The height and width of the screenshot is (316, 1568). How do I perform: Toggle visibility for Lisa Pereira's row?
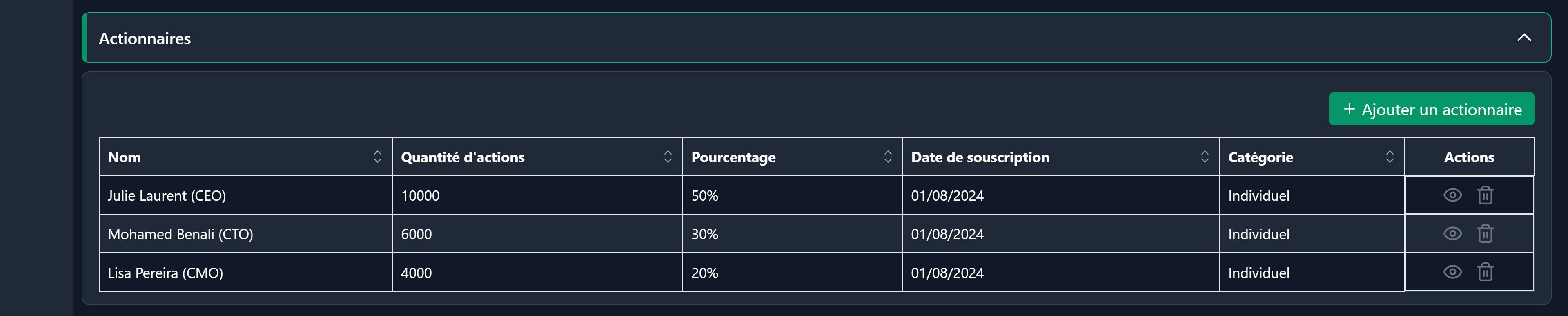coord(1453,273)
